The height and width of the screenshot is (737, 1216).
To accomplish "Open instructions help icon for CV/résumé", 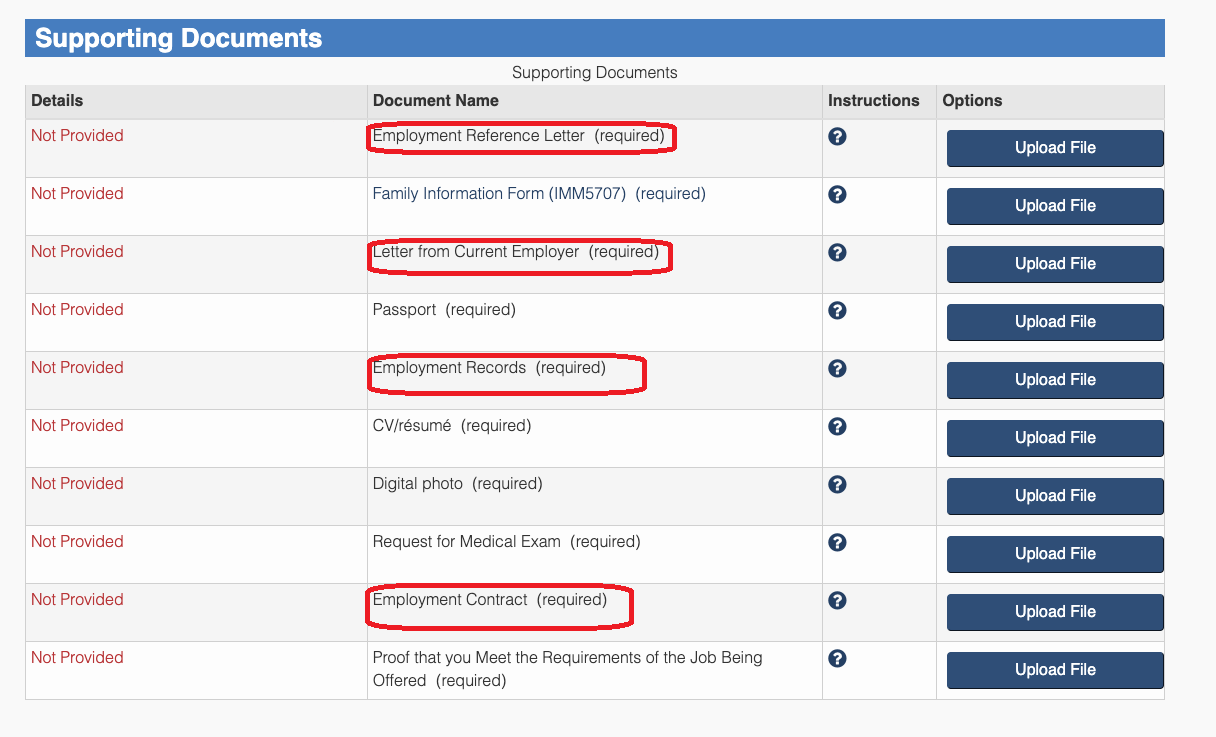I will tap(838, 426).
